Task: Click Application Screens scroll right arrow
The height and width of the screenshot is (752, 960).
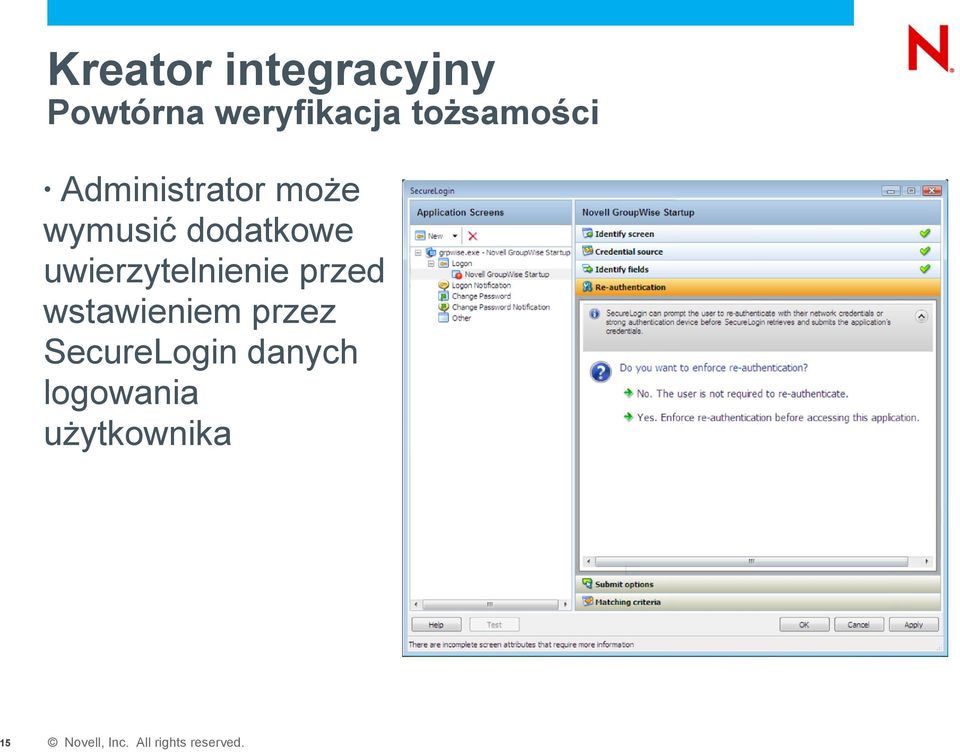Action: coord(565,604)
